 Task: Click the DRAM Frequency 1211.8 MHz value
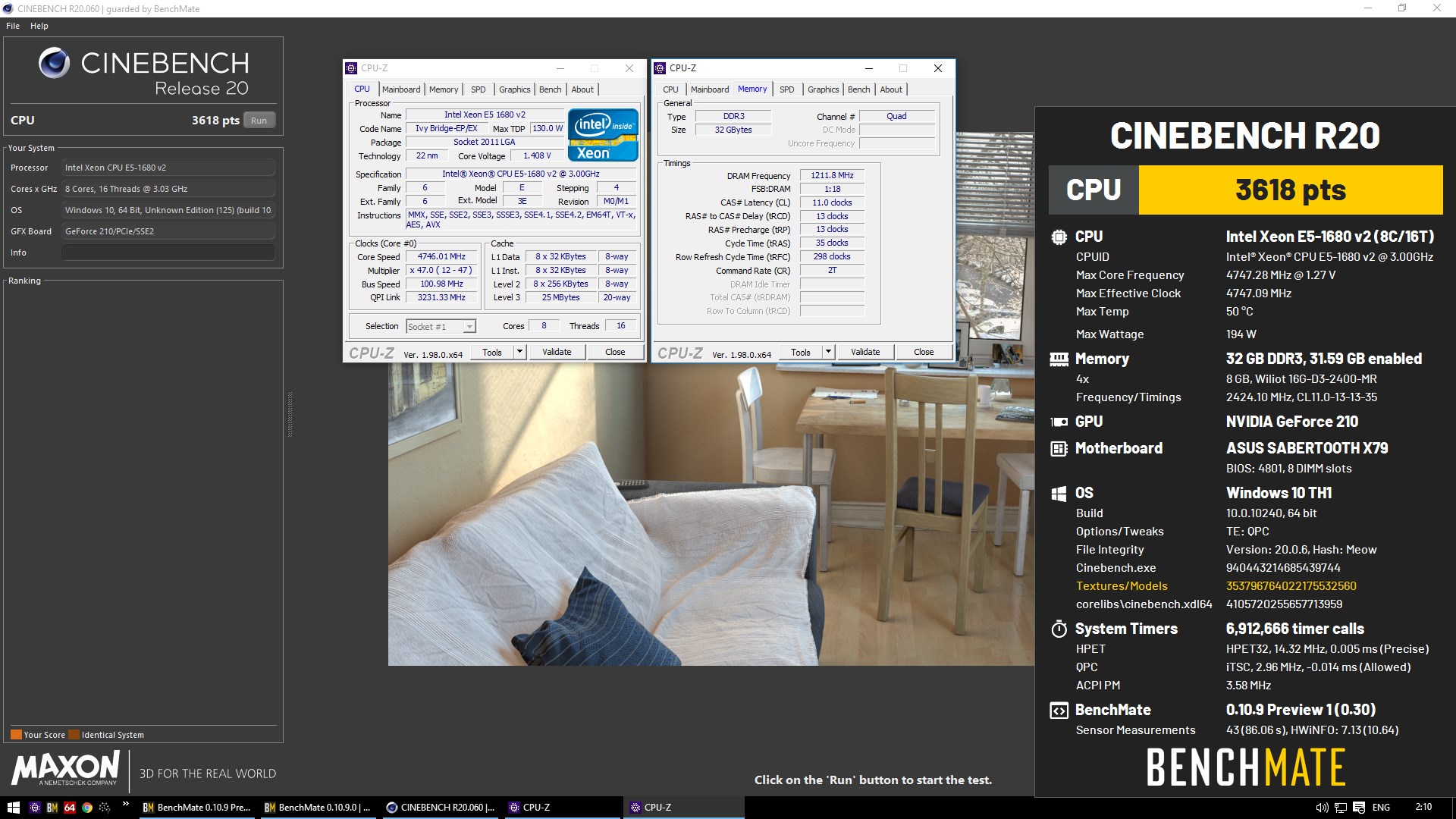click(832, 175)
